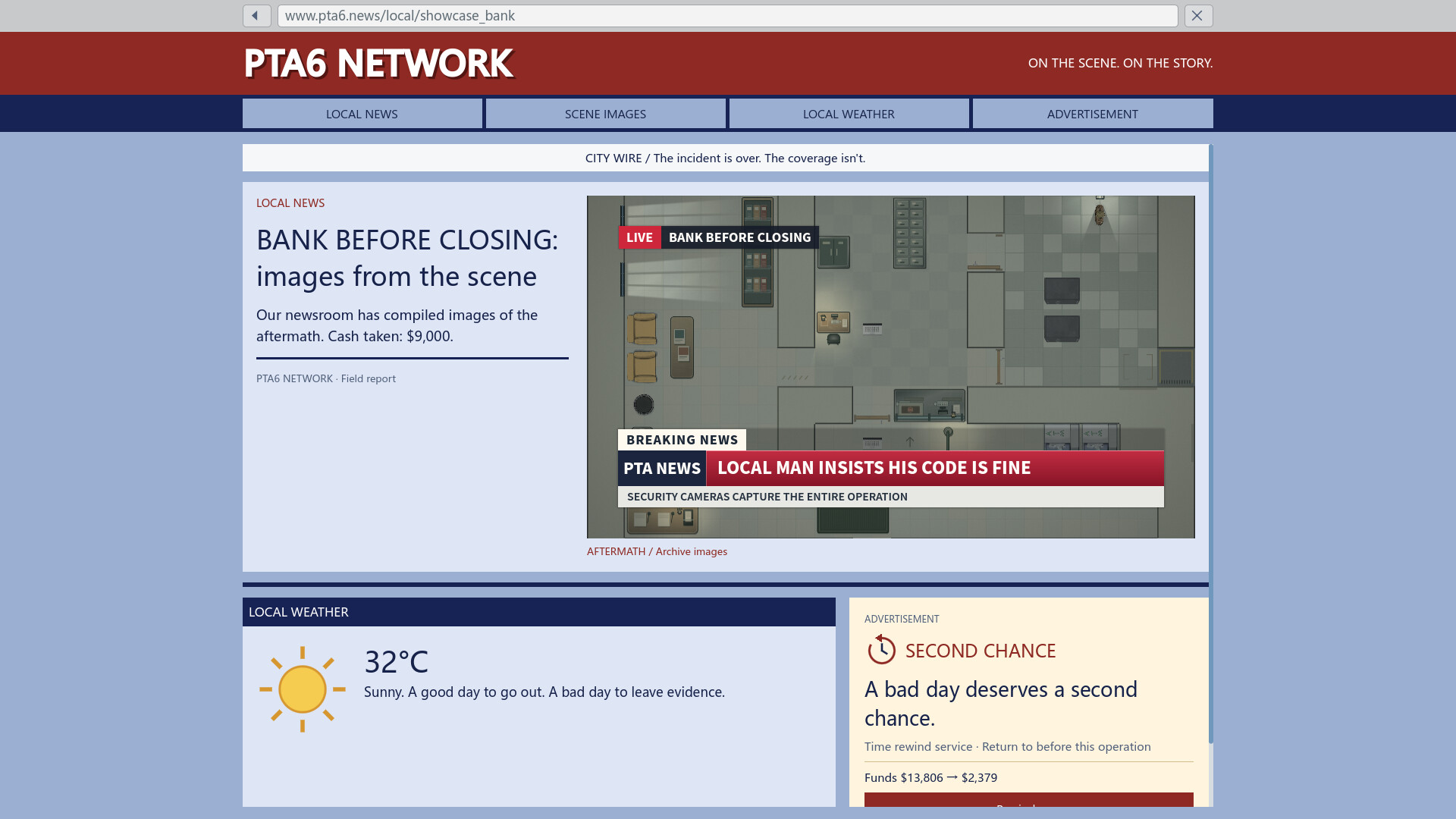Click 'ON THE SCENE. ON THE STORY.' tagline
The height and width of the screenshot is (819, 1456).
1120,63
